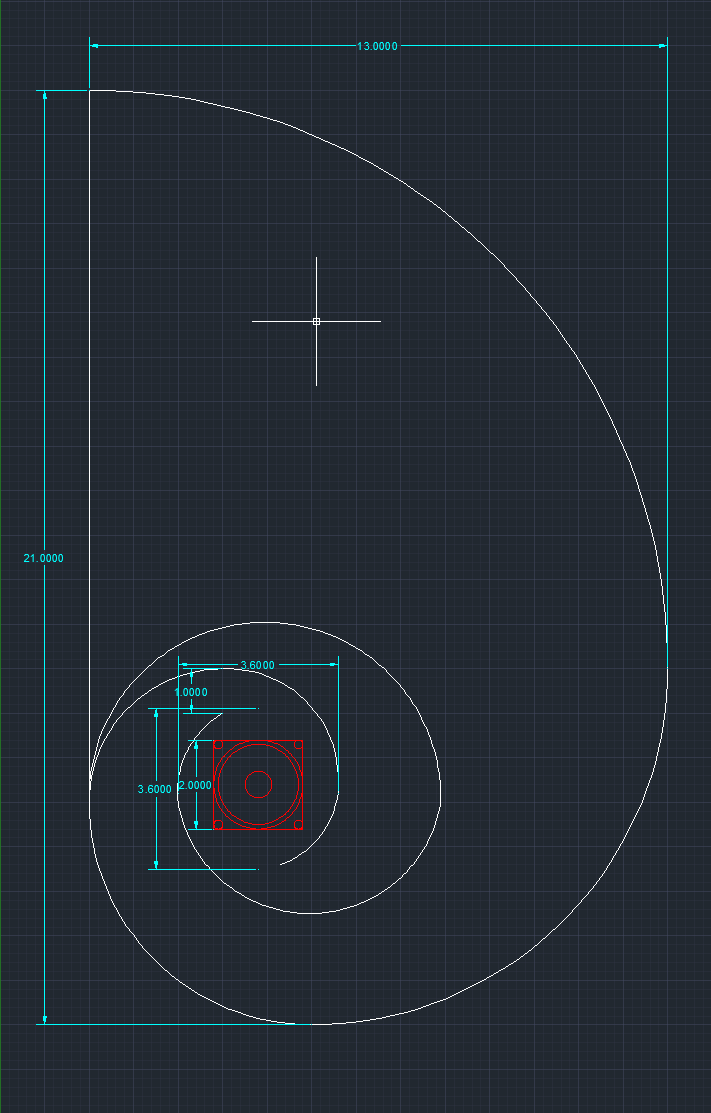The width and height of the screenshot is (711, 1113).
Task: Select the bottom-right corner hole of red square
Action: [x=298, y=824]
